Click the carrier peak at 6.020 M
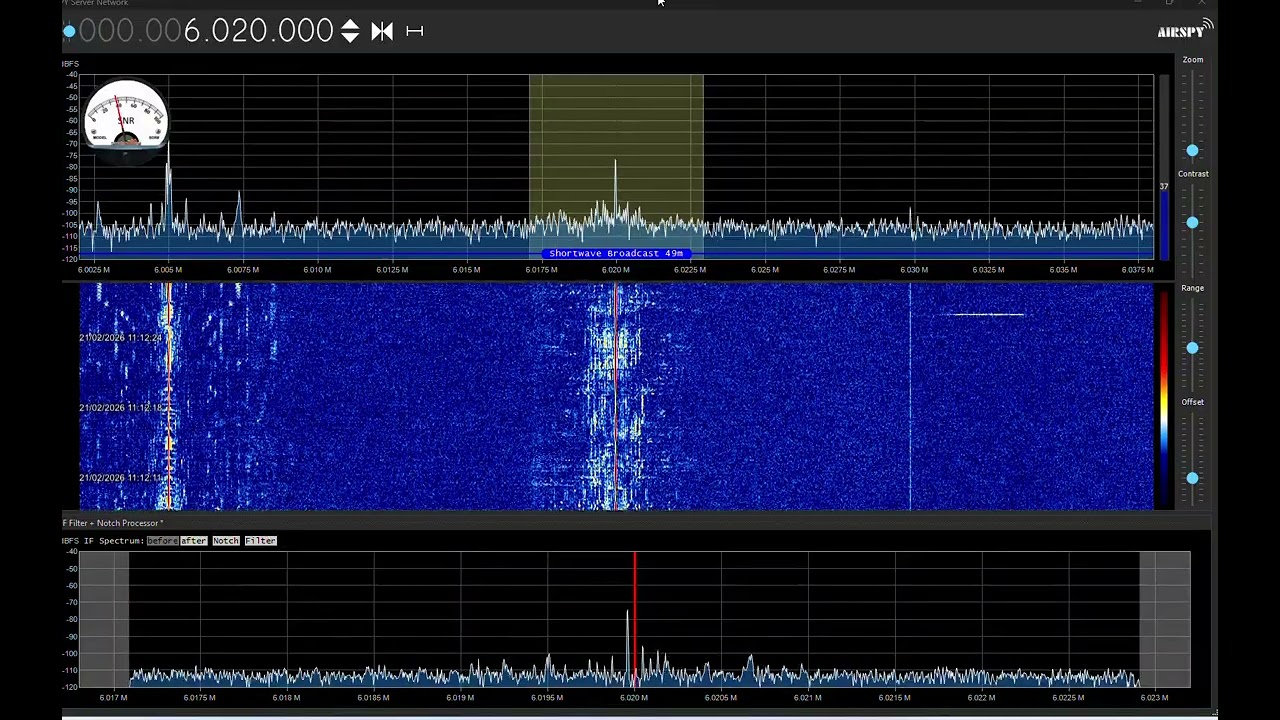 pyautogui.click(x=615, y=190)
